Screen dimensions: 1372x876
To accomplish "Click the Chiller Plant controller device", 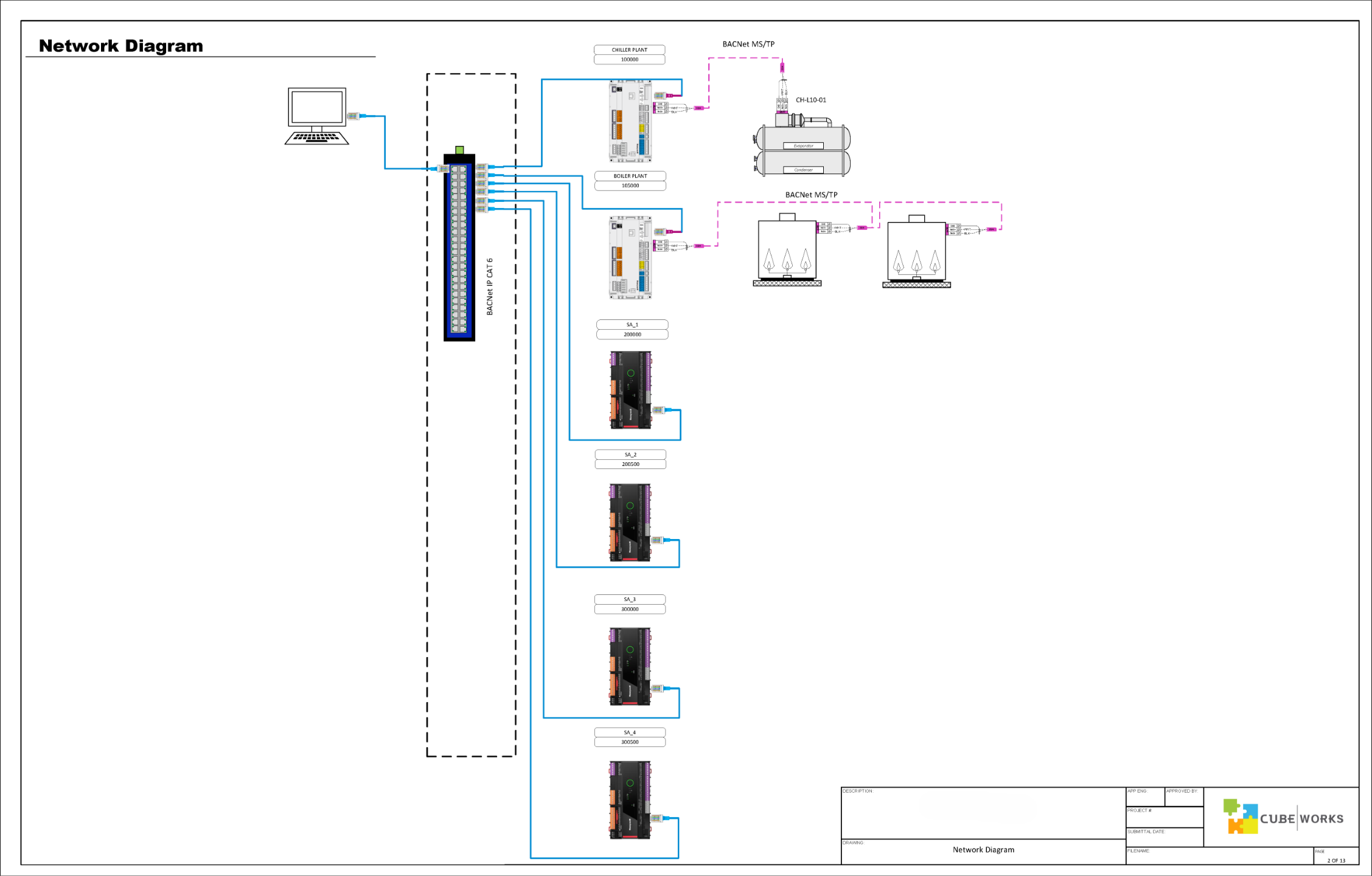I will click(630, 120).
